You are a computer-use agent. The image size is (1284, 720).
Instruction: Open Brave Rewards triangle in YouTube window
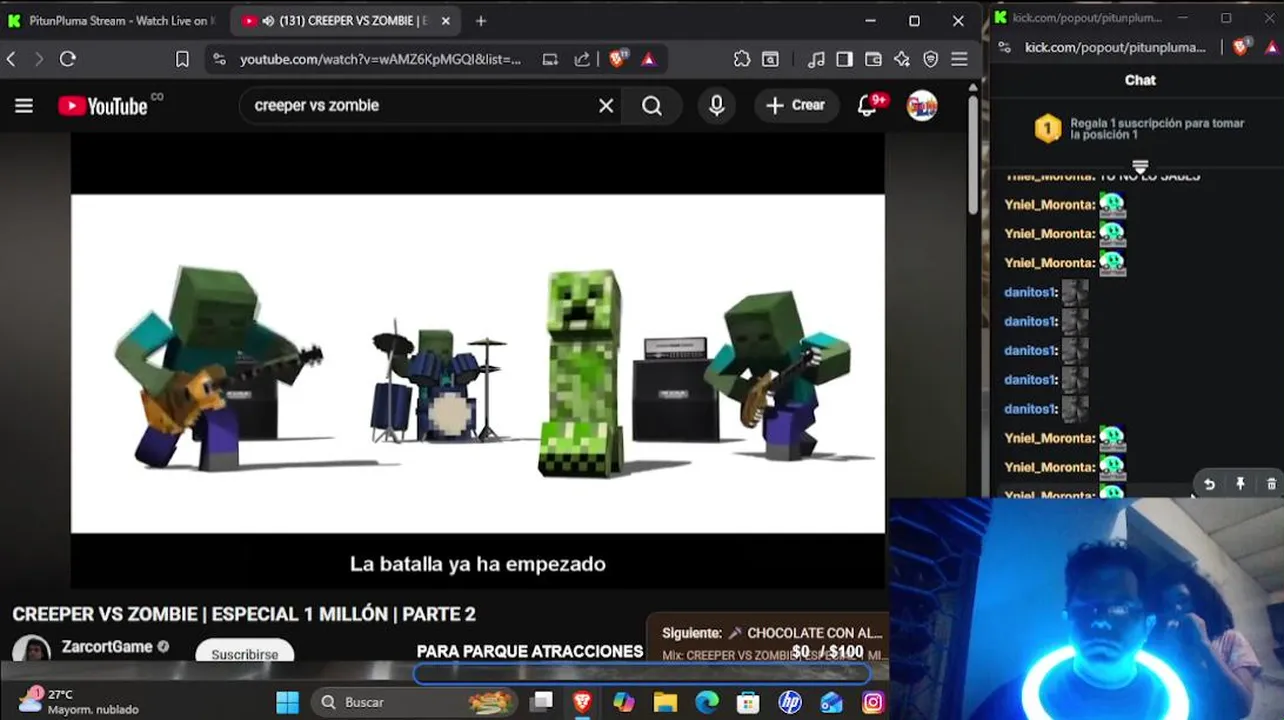coord(648,60)
